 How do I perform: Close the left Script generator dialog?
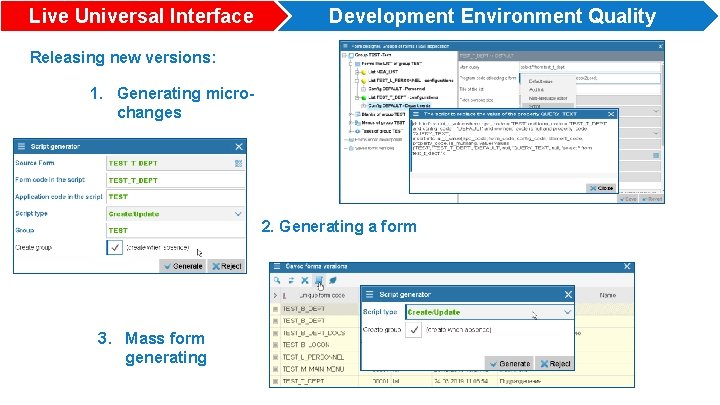coord(239,146)
